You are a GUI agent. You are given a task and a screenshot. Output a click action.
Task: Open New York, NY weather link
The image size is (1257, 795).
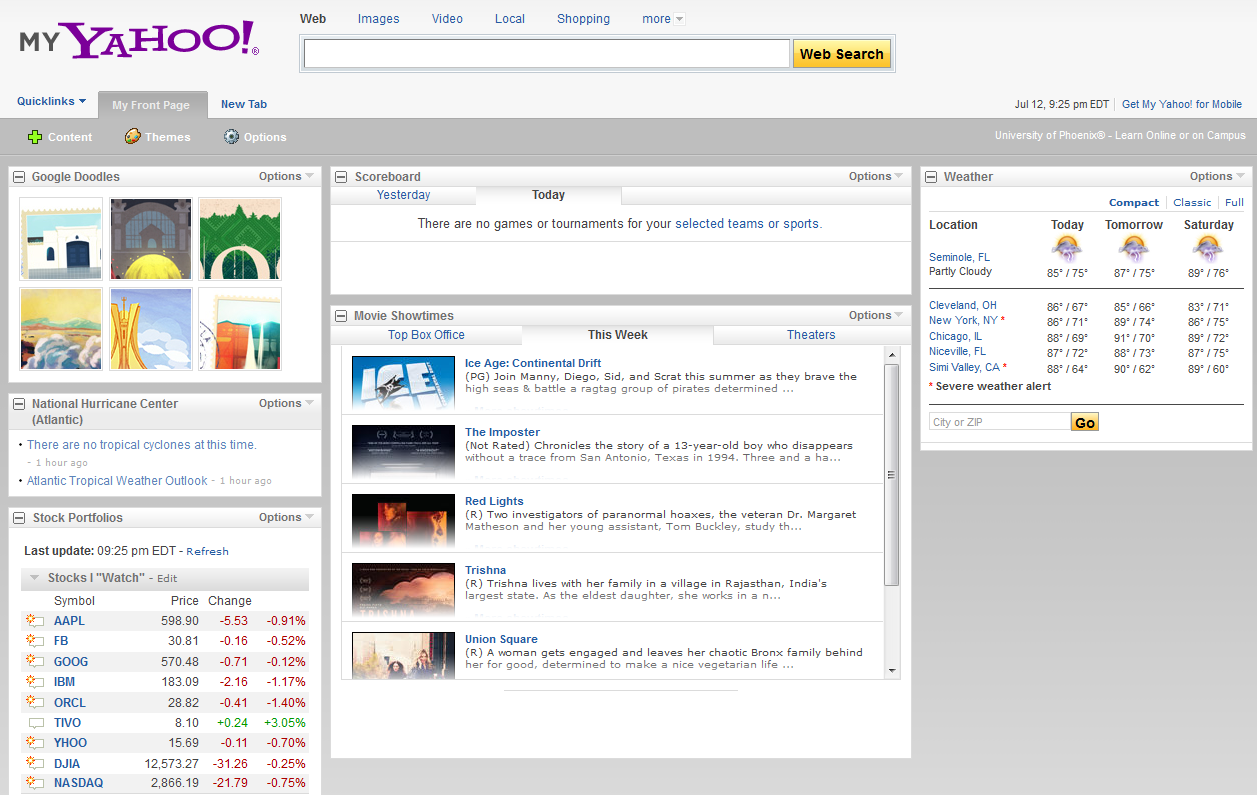pos(963,320)
